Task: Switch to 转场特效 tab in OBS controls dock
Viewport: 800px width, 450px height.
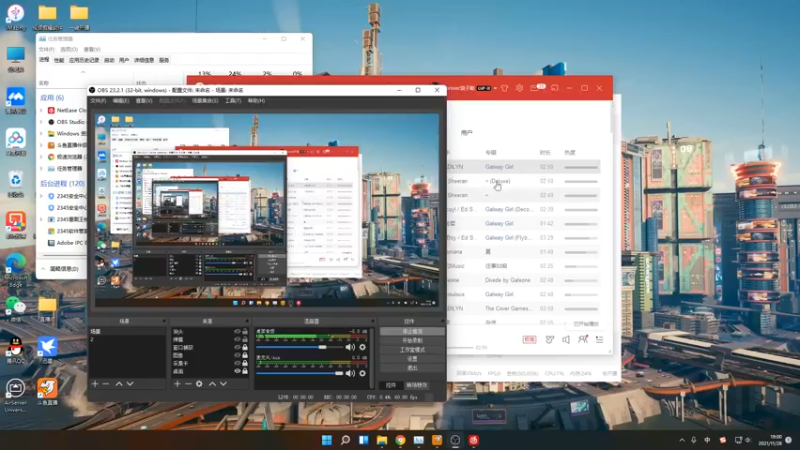Action: click(417, 385)
